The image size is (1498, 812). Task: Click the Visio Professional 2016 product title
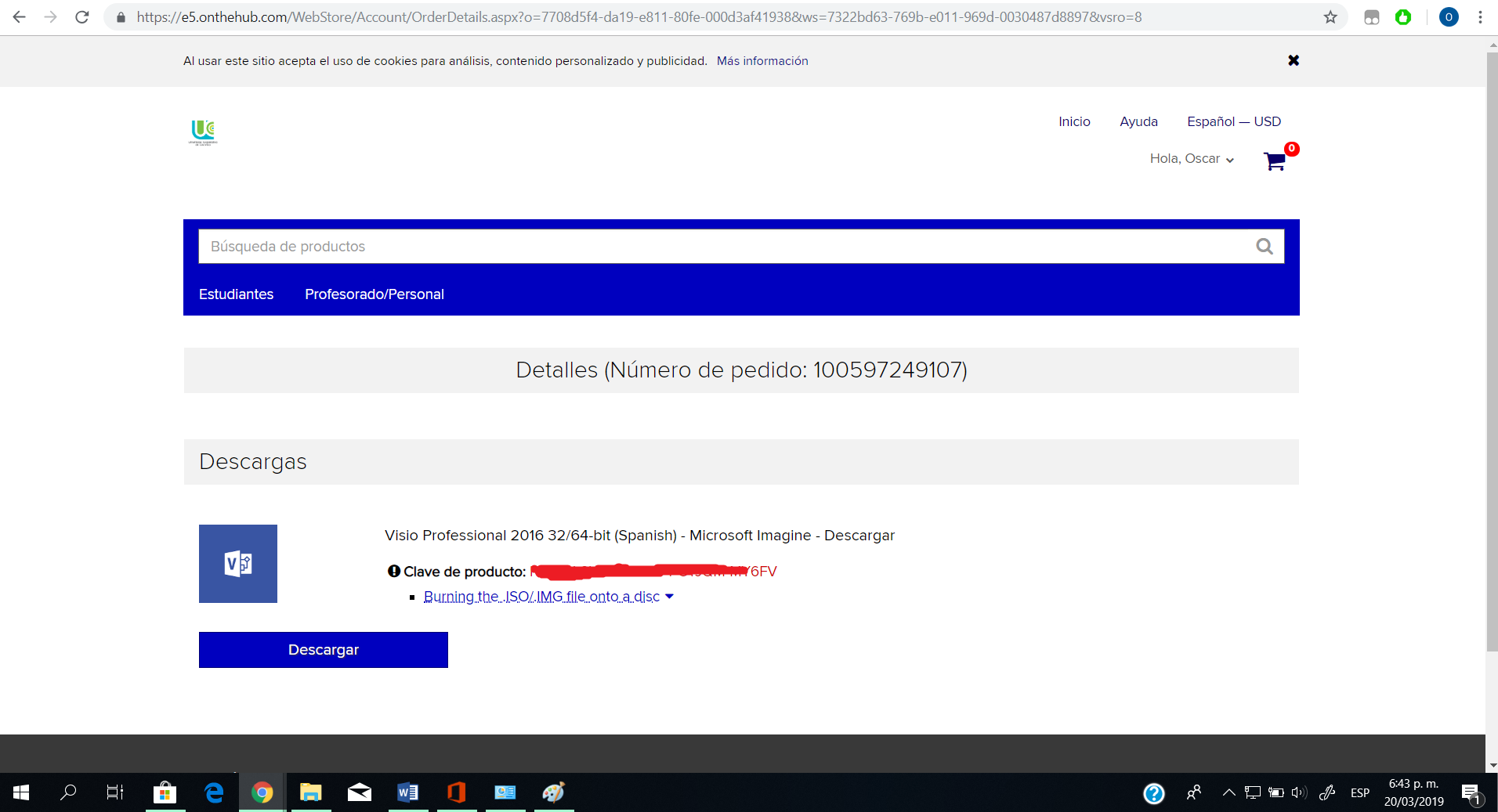point(639,536)
